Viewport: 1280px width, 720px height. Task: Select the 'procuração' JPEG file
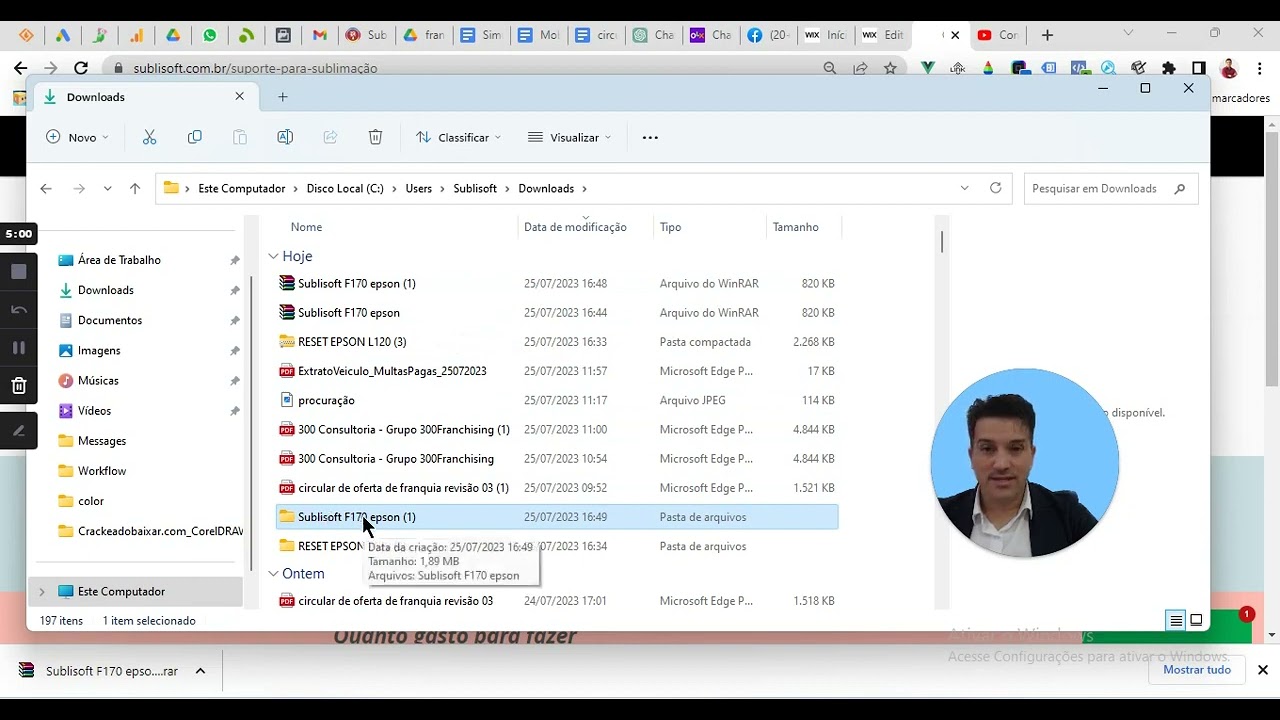pyautogui.click(x=556, y=400)
